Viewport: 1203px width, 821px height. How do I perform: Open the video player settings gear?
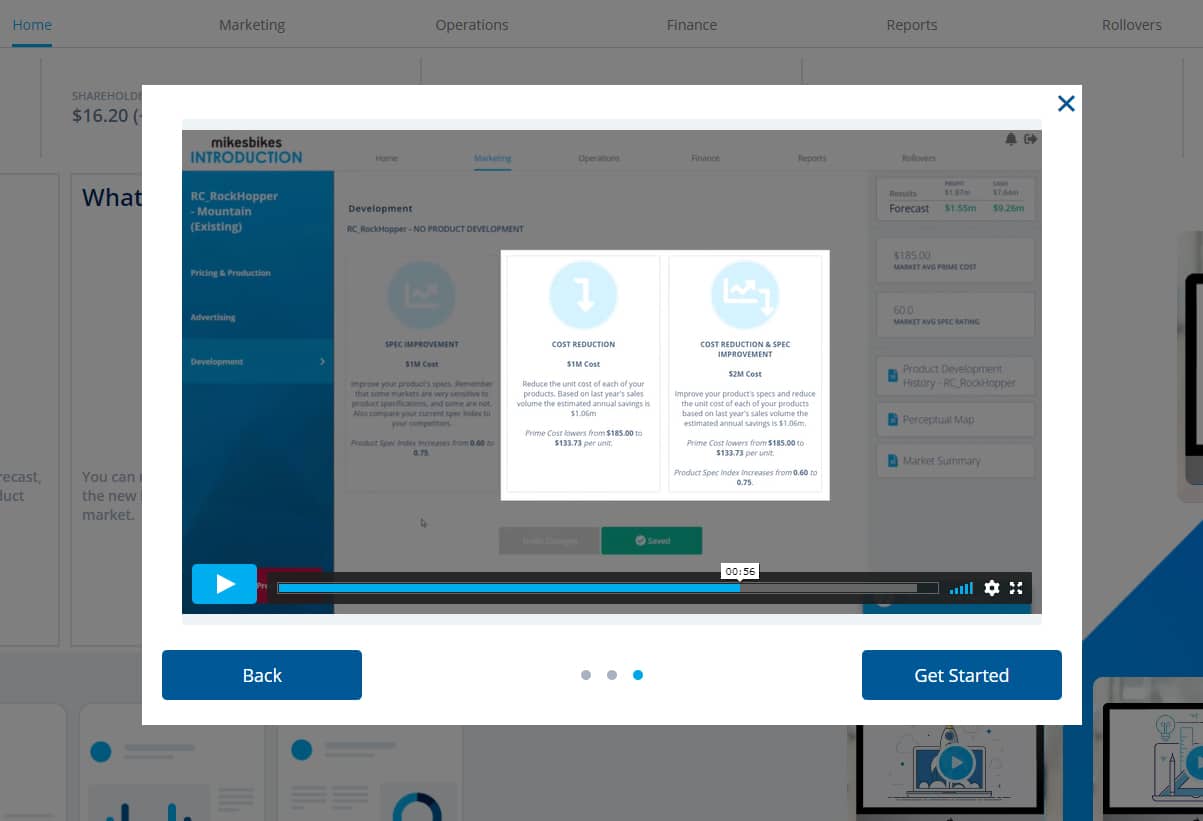coord(991,588)
